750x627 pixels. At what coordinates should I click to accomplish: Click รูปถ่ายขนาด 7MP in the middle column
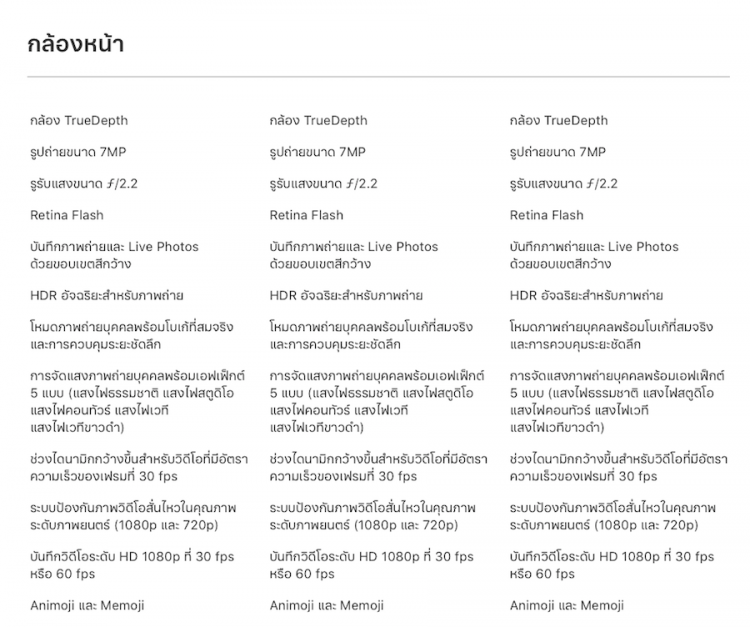click(x=317, y=152)
